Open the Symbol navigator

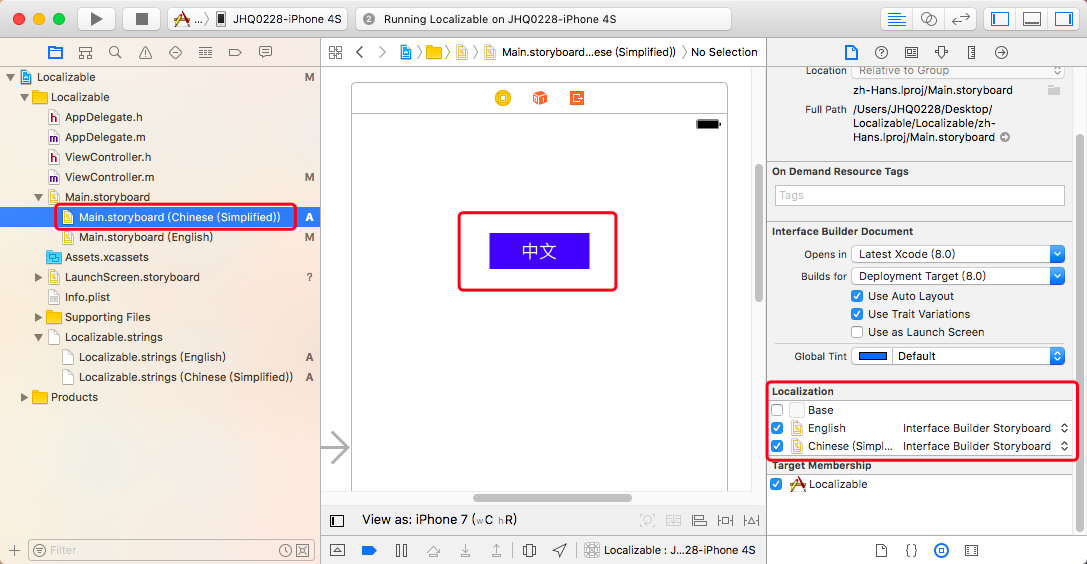coord(85,52)
